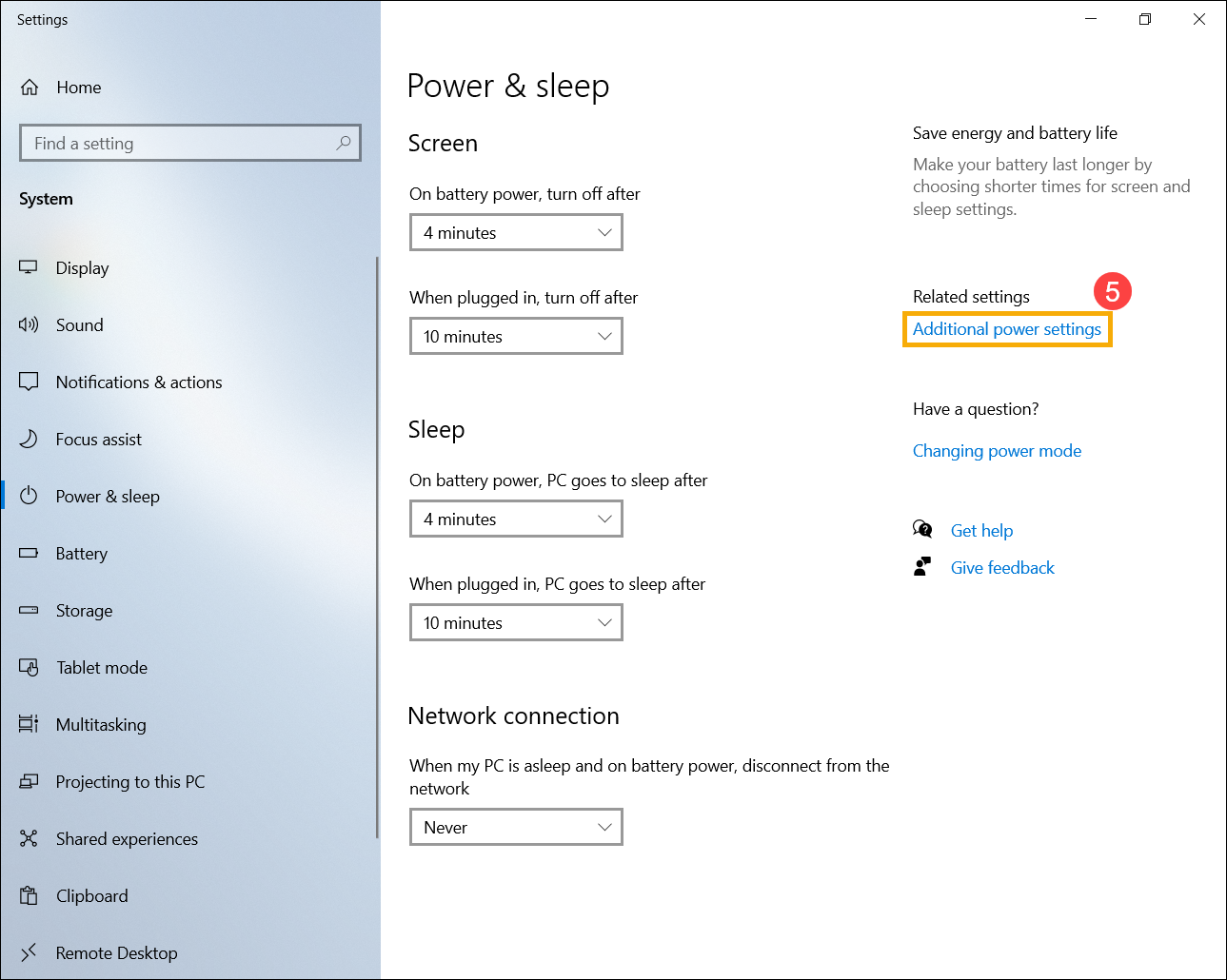The image size is (1227, 980).
Task: Click the Find a setting search box
Action: 190,143
